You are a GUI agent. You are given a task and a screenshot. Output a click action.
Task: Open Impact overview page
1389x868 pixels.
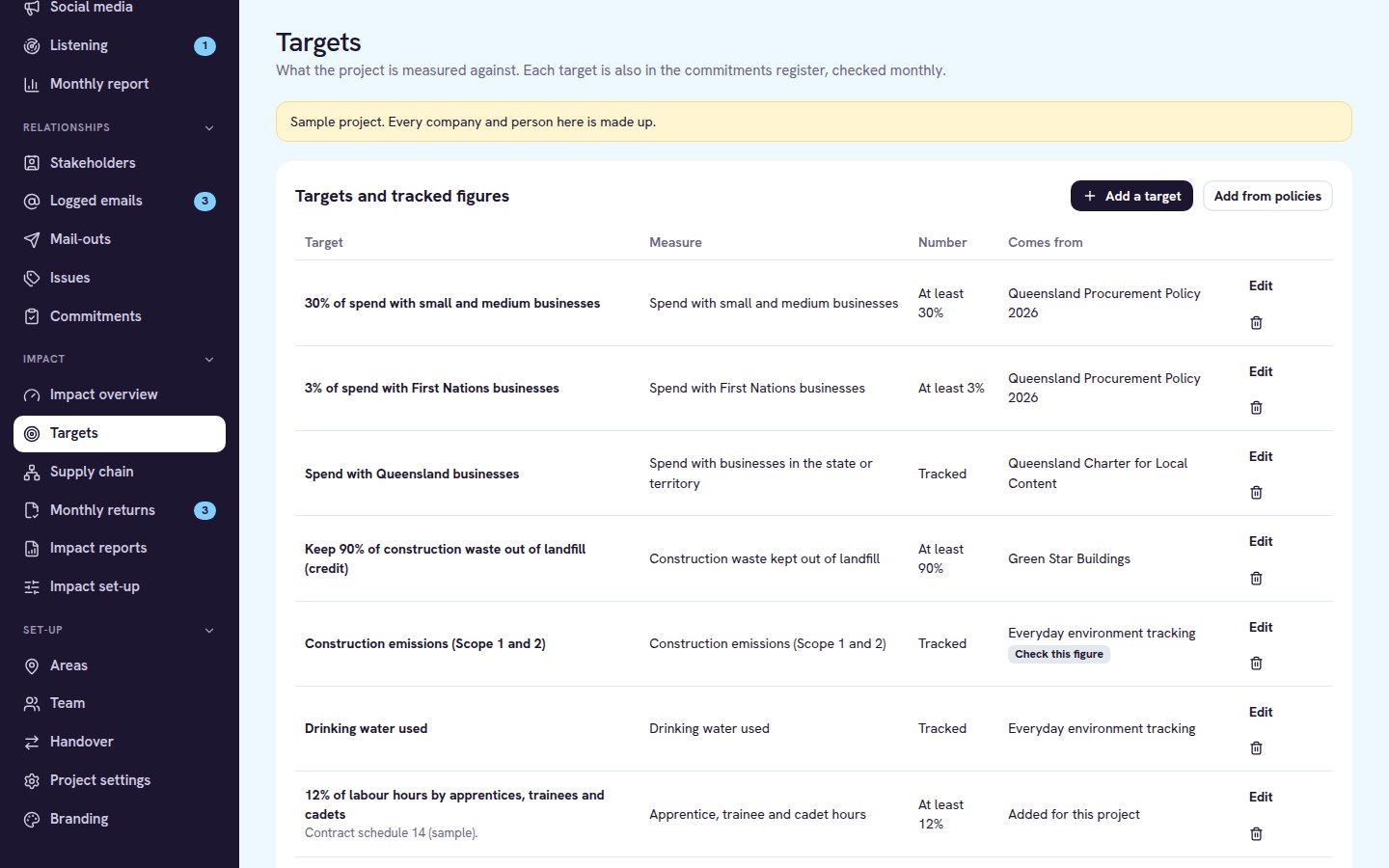click(120, 394)
